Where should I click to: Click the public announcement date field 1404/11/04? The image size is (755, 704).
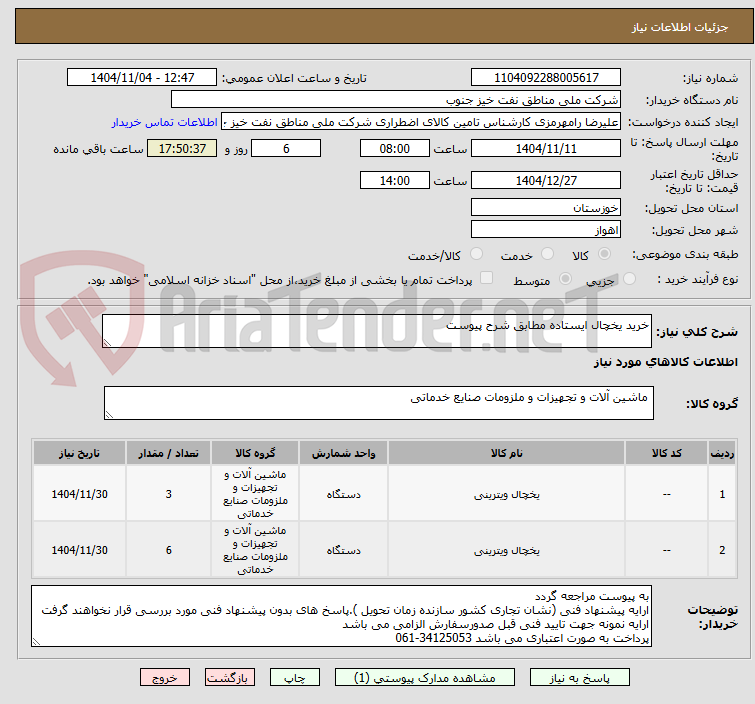tap(142, 78)
